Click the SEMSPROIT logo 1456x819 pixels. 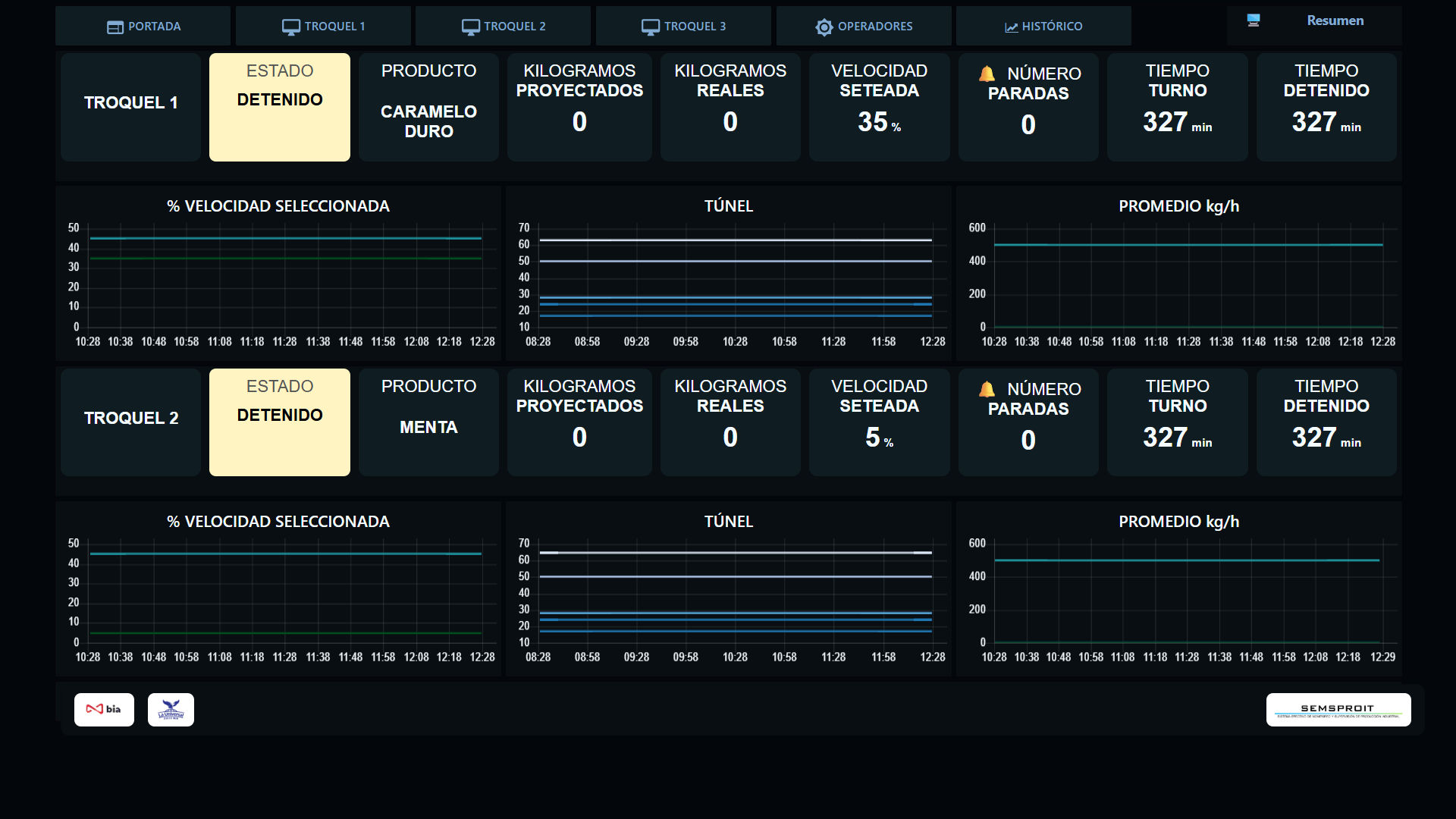coord(1338,709)
